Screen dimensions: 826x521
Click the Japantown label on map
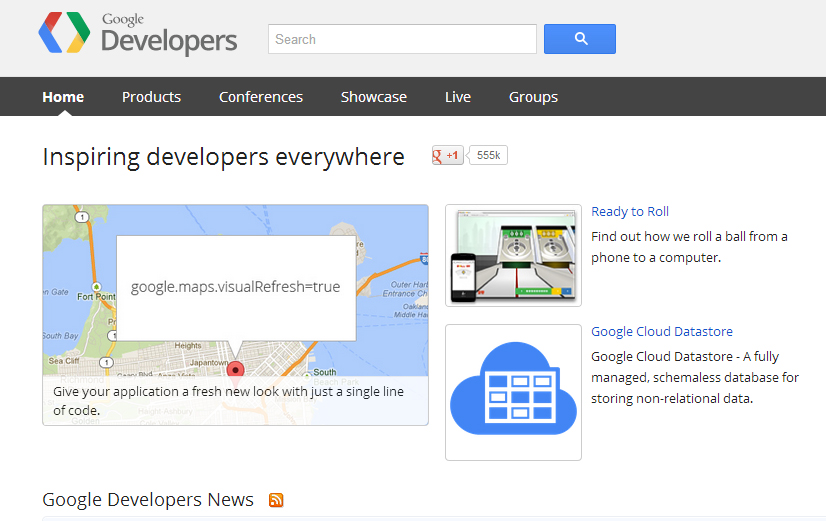pyautogui.click(x=209, y=363)
